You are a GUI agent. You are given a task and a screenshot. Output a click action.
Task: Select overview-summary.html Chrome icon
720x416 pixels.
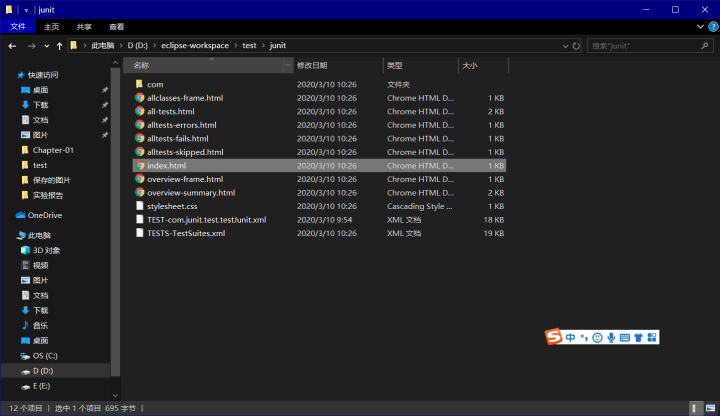[140, 192]
